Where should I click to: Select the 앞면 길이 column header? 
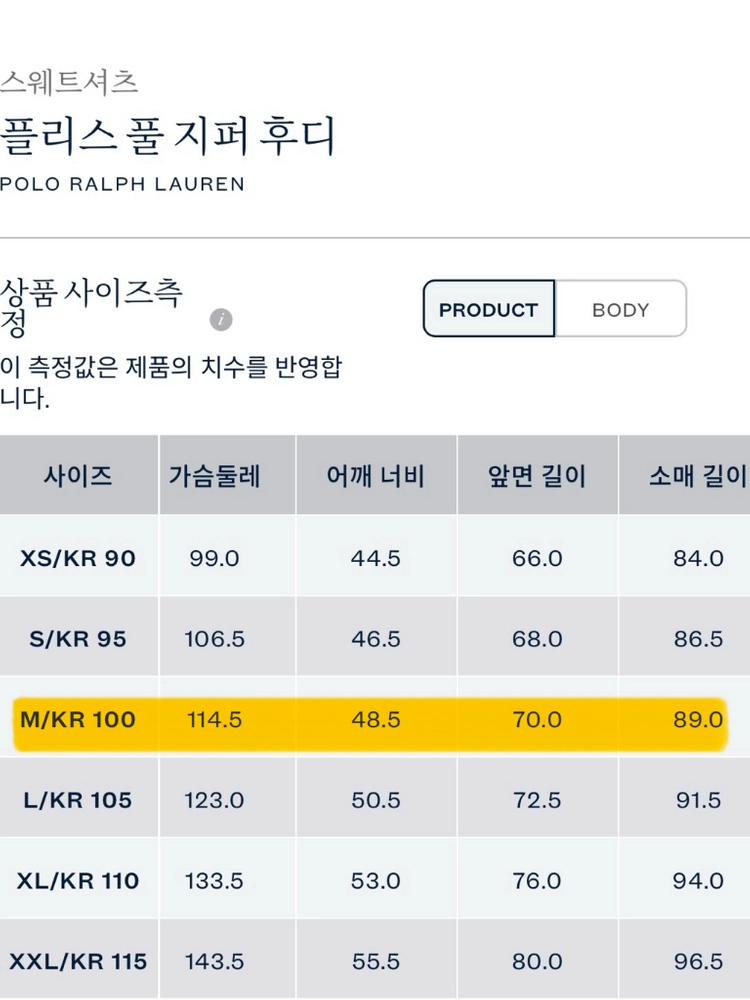click(x=537, y=476)
